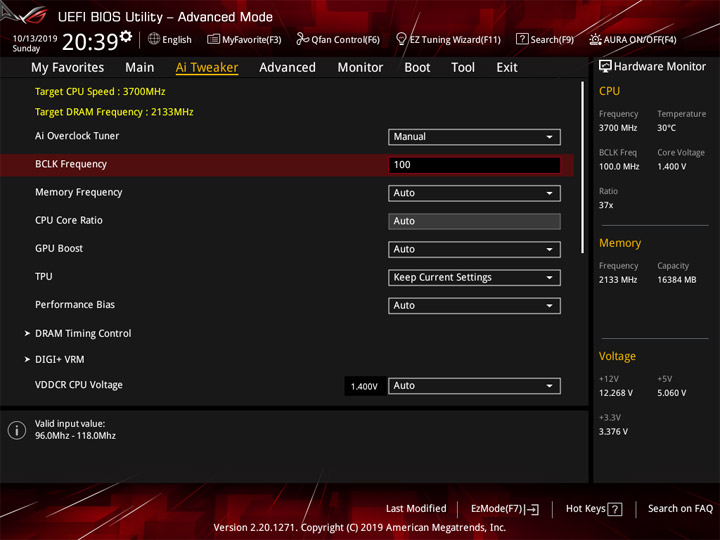Switch to the My Favorites tab
This screenshot has height=540, width=720.
(68, 68)
